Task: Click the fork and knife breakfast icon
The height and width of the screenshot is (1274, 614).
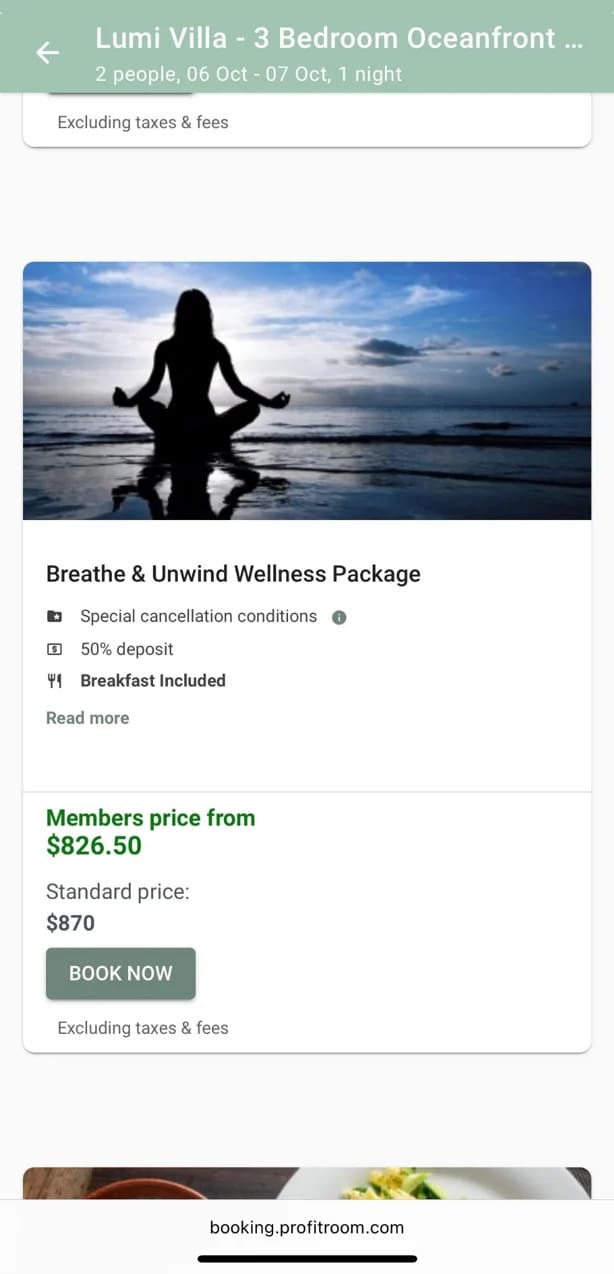Action: [55, 681]
